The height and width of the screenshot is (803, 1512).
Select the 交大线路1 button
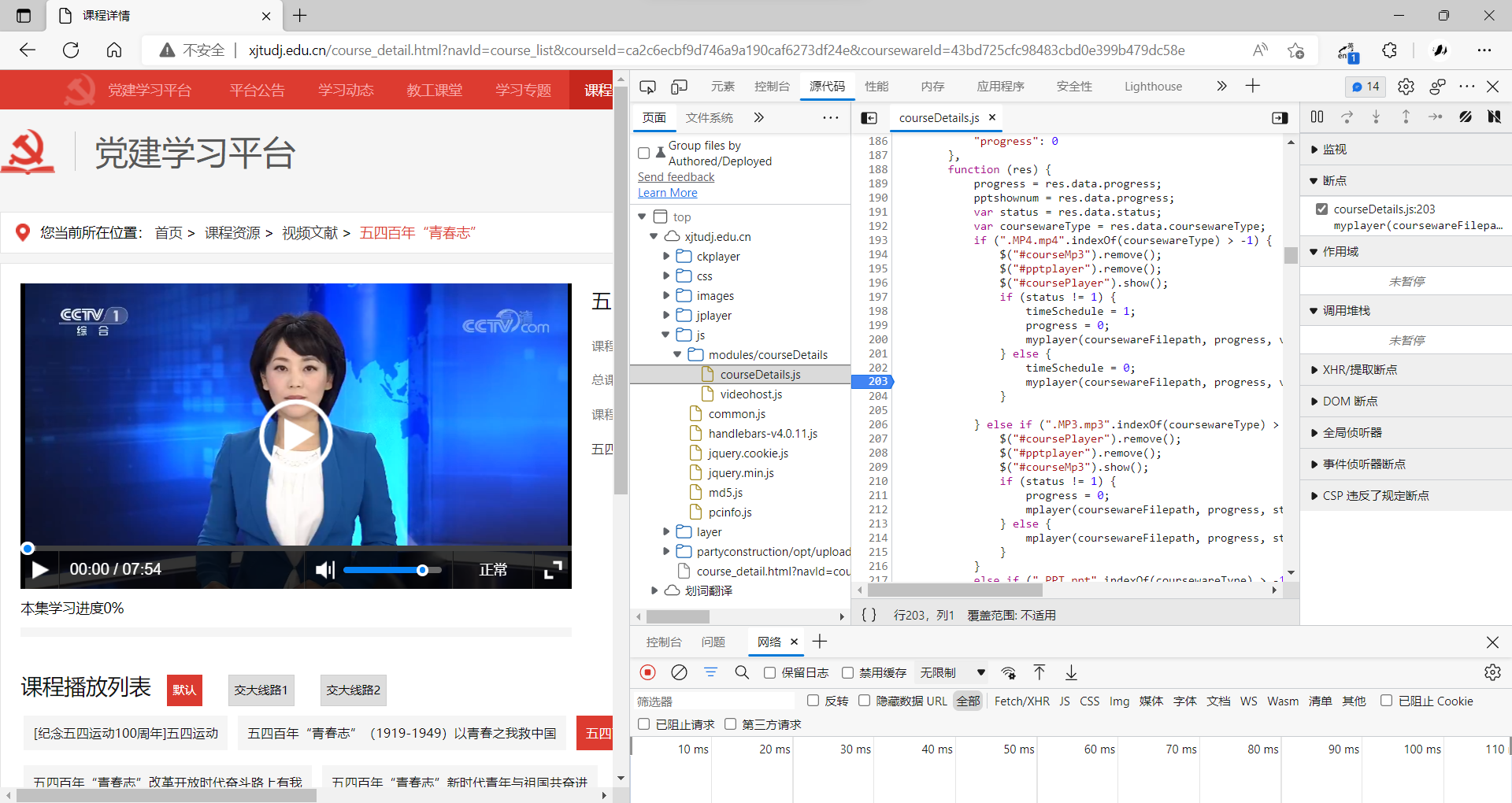pyautogui.click(x=261, y=690)
